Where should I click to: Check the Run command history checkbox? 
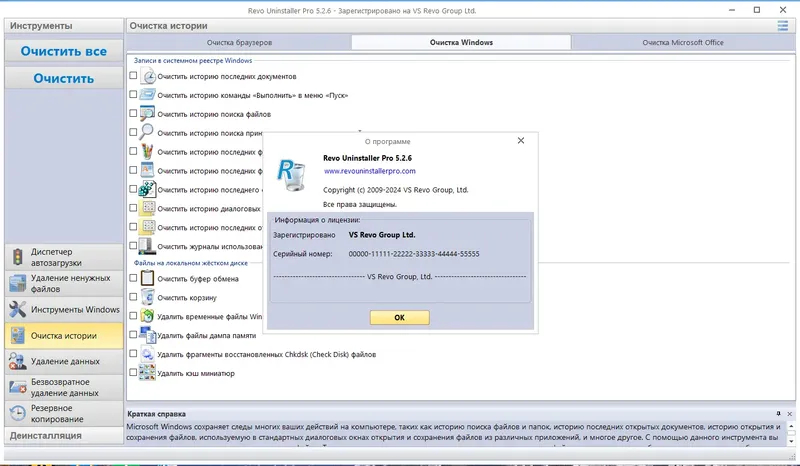click(133, 94)
